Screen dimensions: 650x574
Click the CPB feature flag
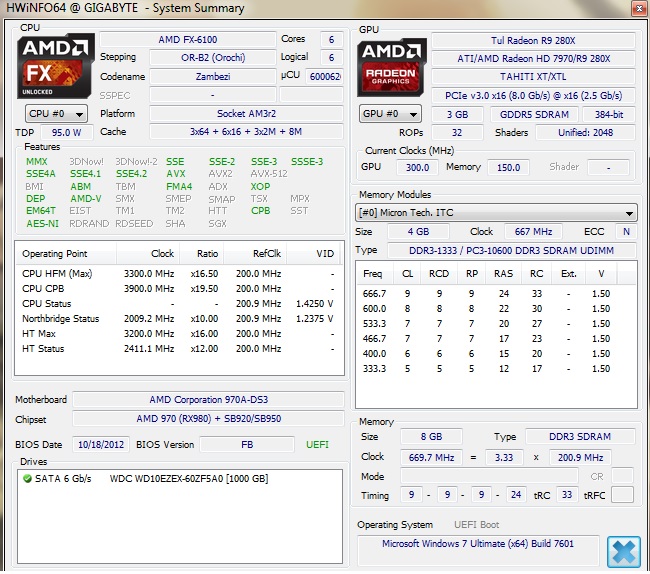(x=260, y=211)
